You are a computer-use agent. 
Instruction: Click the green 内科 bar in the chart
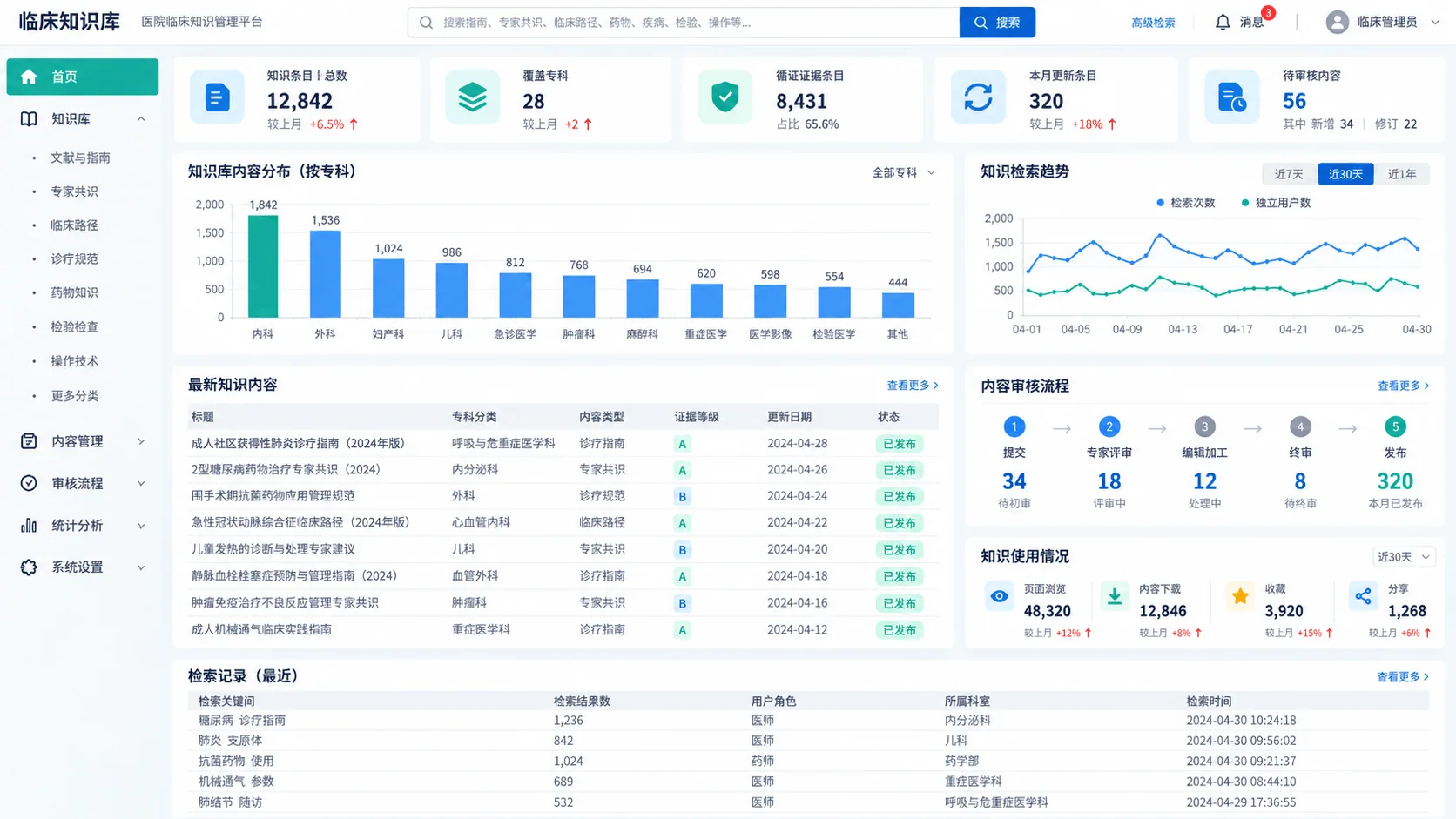pos(263,265)
